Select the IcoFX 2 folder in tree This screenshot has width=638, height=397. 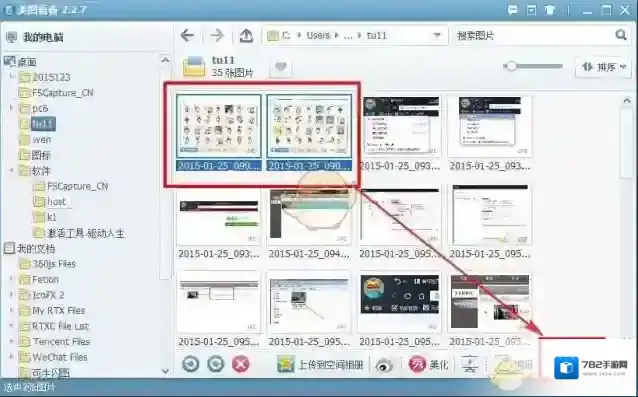pyautogui.click(x=48, y=295)
